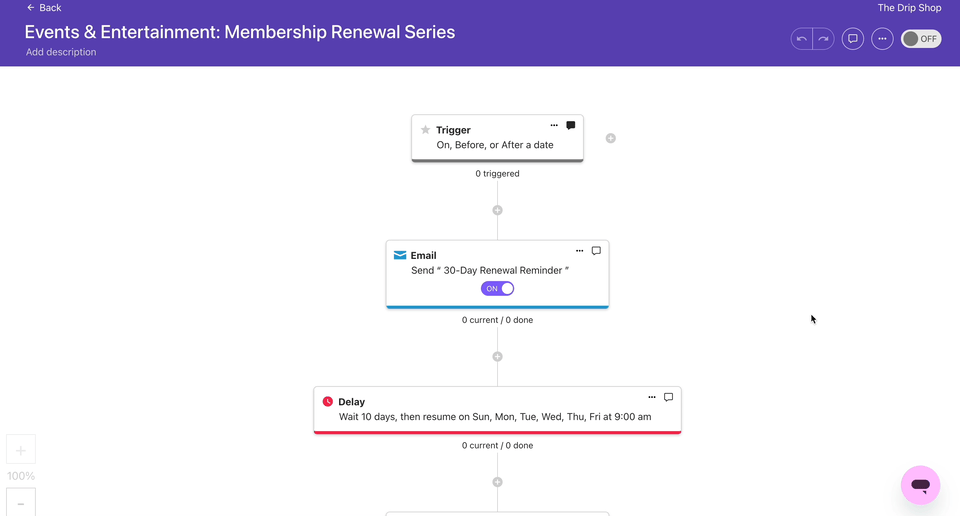
Task: Insert a step between Email and Delay
Action: pos(497,356)
